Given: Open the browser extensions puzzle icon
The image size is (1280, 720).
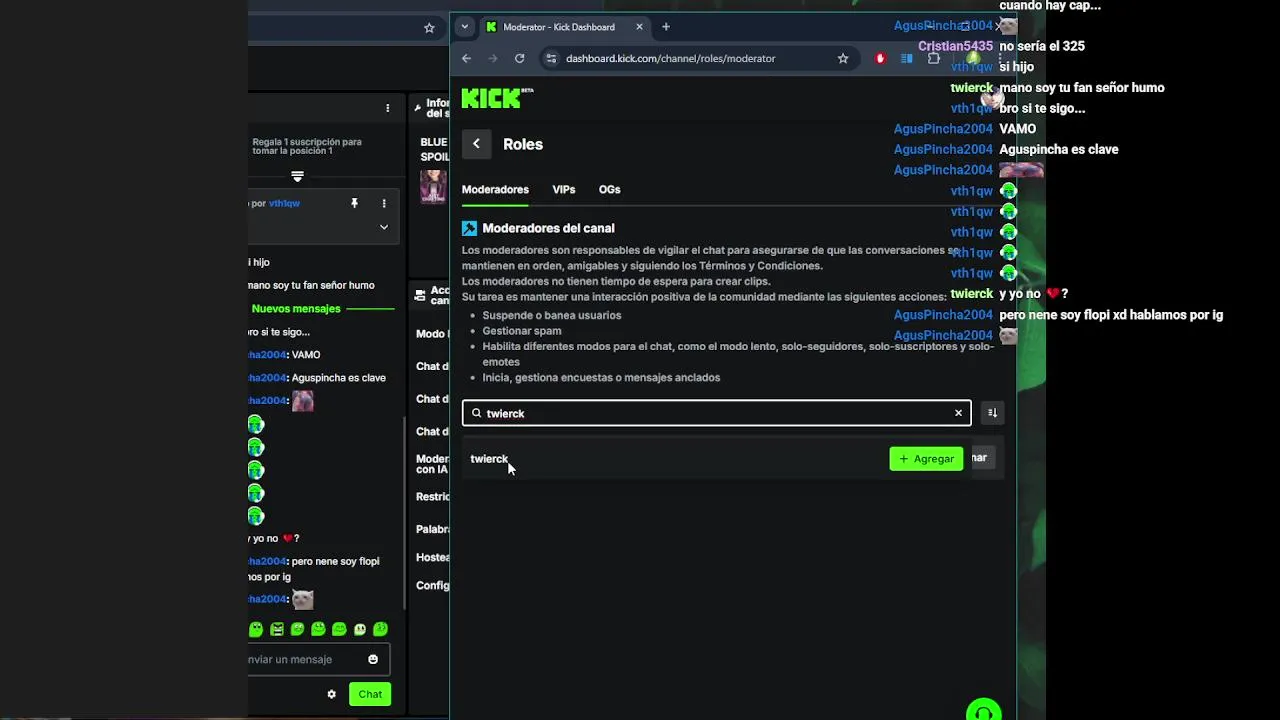Looking at the screenshot, I should pos(933,58).
